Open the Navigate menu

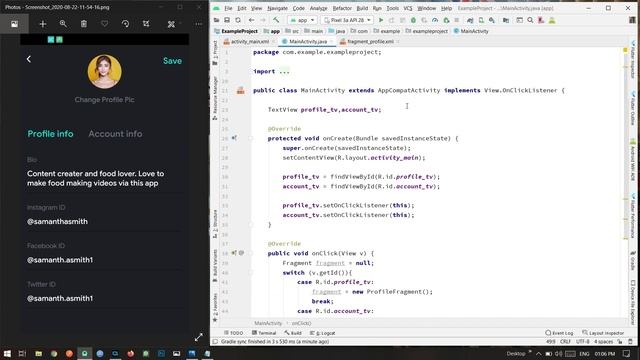(x=277, y=8)
